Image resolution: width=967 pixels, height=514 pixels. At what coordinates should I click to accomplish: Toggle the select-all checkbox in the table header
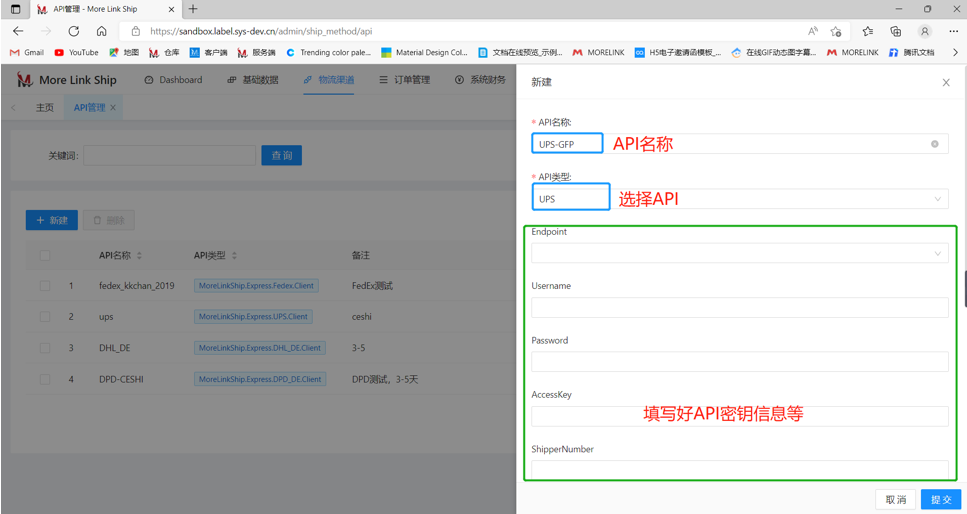(45, 256)
